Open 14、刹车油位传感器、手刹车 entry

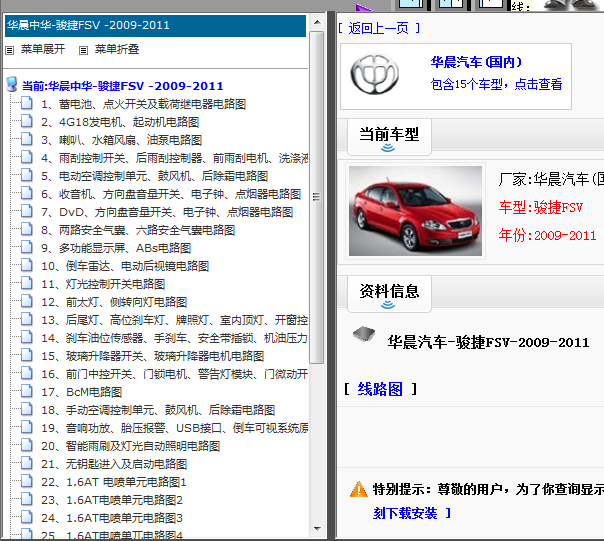tap(174, 338)
